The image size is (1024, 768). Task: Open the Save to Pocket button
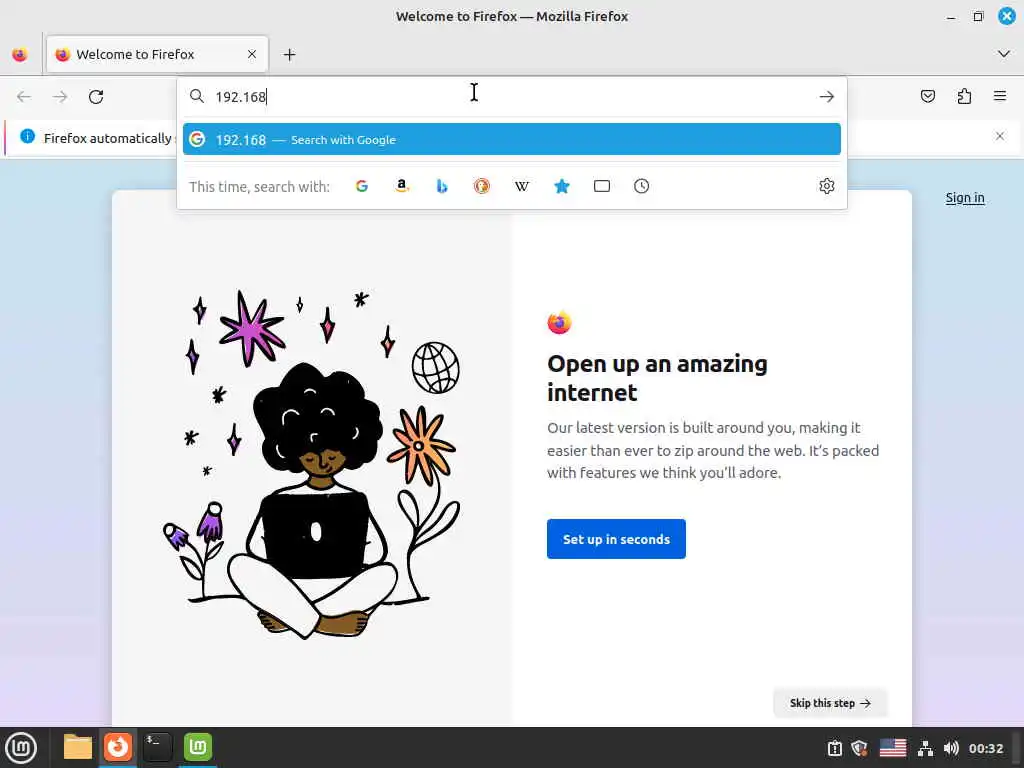point(927,97)
